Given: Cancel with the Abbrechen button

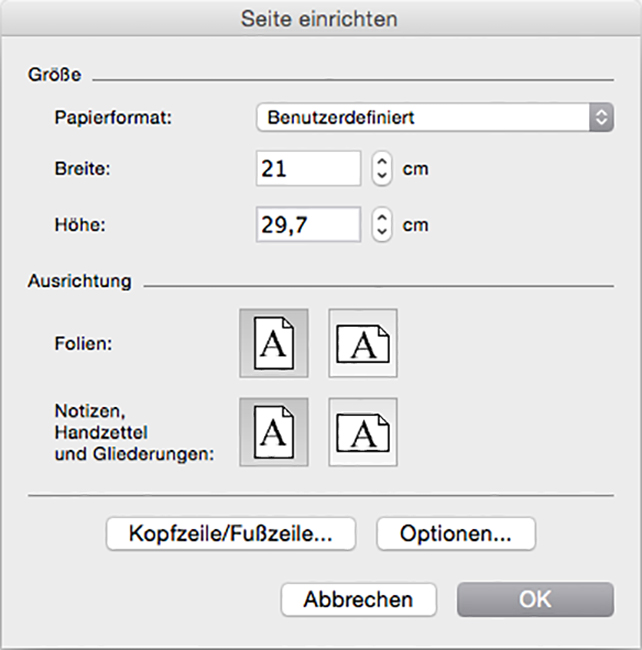Looking at the screenshot, I should coord(359,599).
